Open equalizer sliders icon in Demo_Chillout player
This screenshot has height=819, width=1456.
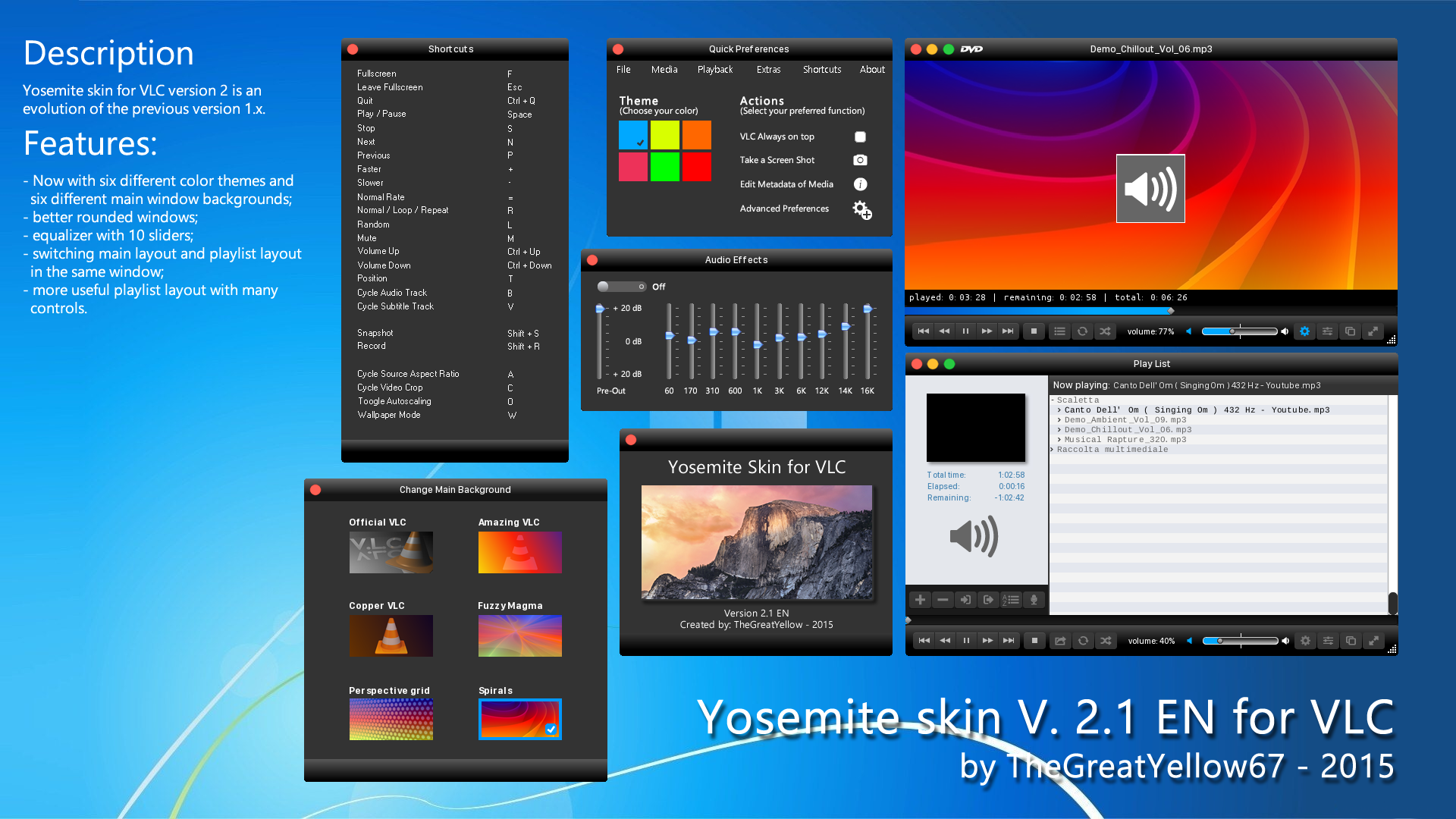tap(1327, 331)
